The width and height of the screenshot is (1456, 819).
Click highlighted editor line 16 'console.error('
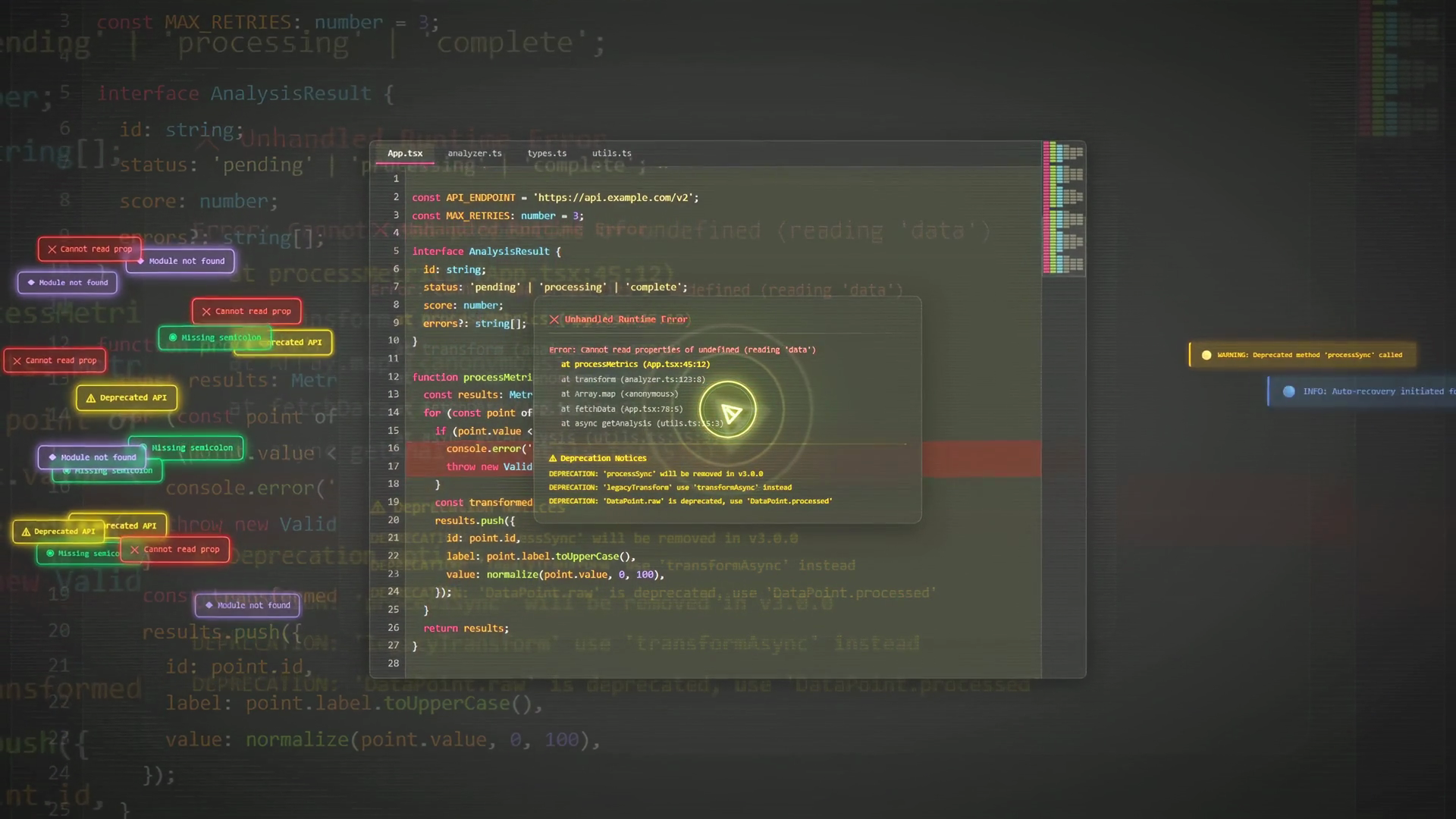[489, 449]
